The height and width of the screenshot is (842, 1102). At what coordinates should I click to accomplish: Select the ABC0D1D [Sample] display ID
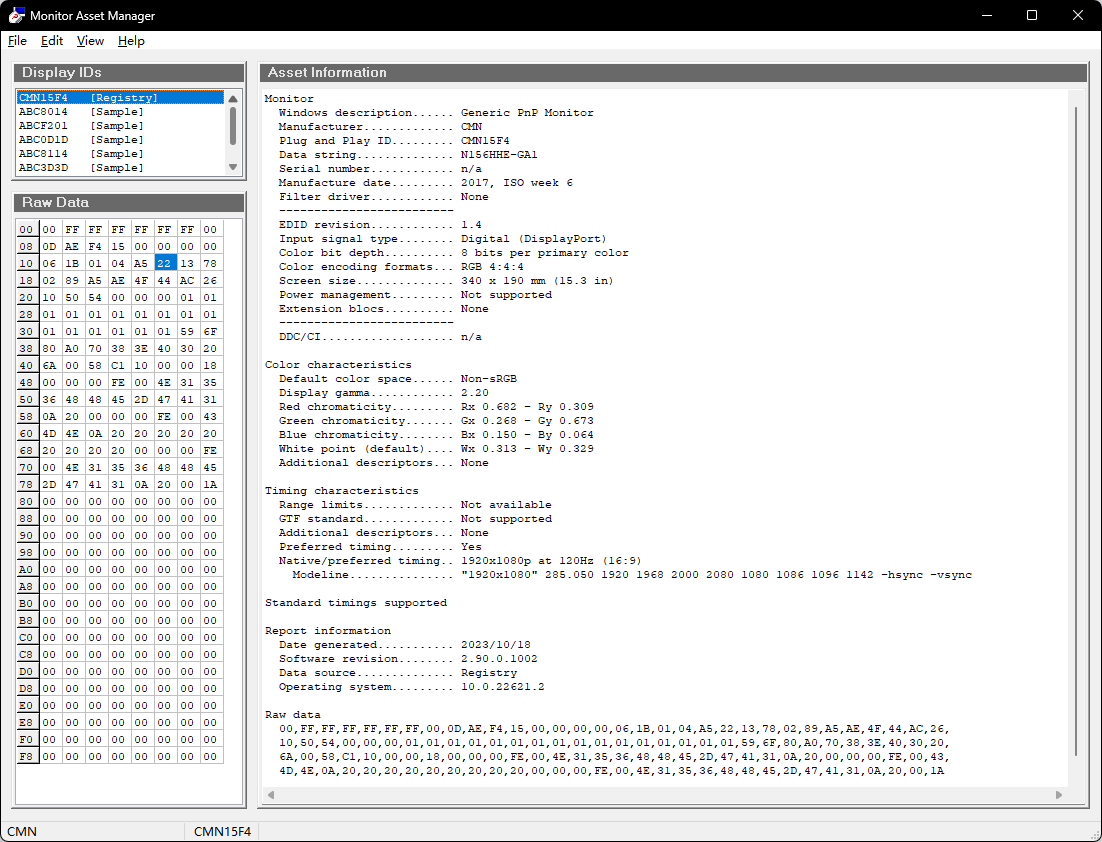120,140
